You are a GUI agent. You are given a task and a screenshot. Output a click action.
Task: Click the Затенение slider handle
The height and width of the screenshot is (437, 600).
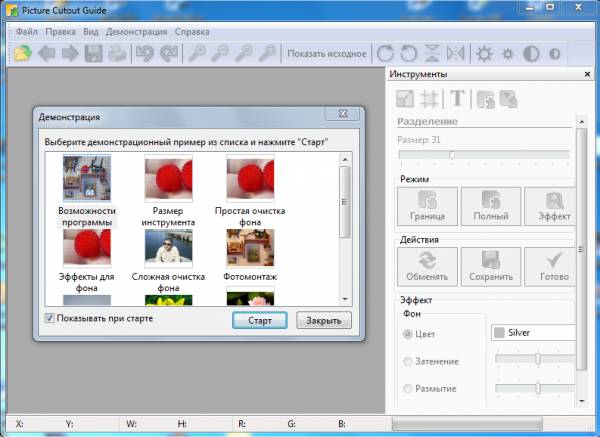coord(538,359)
